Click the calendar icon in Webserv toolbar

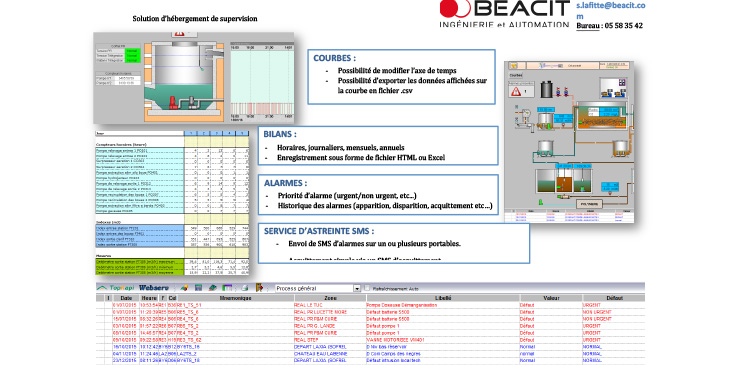coord(227,288)
